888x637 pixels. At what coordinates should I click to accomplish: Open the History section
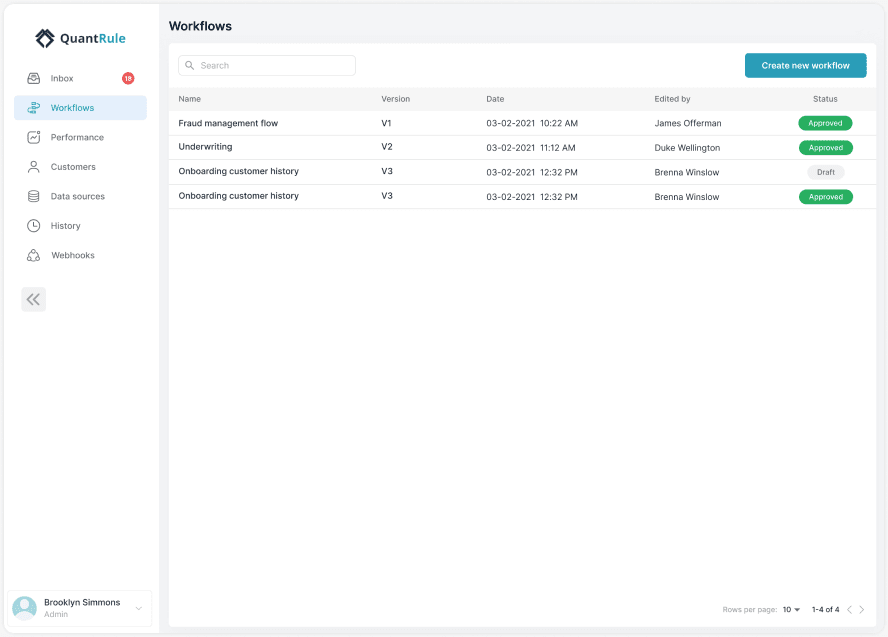click(x=80, y=225)
